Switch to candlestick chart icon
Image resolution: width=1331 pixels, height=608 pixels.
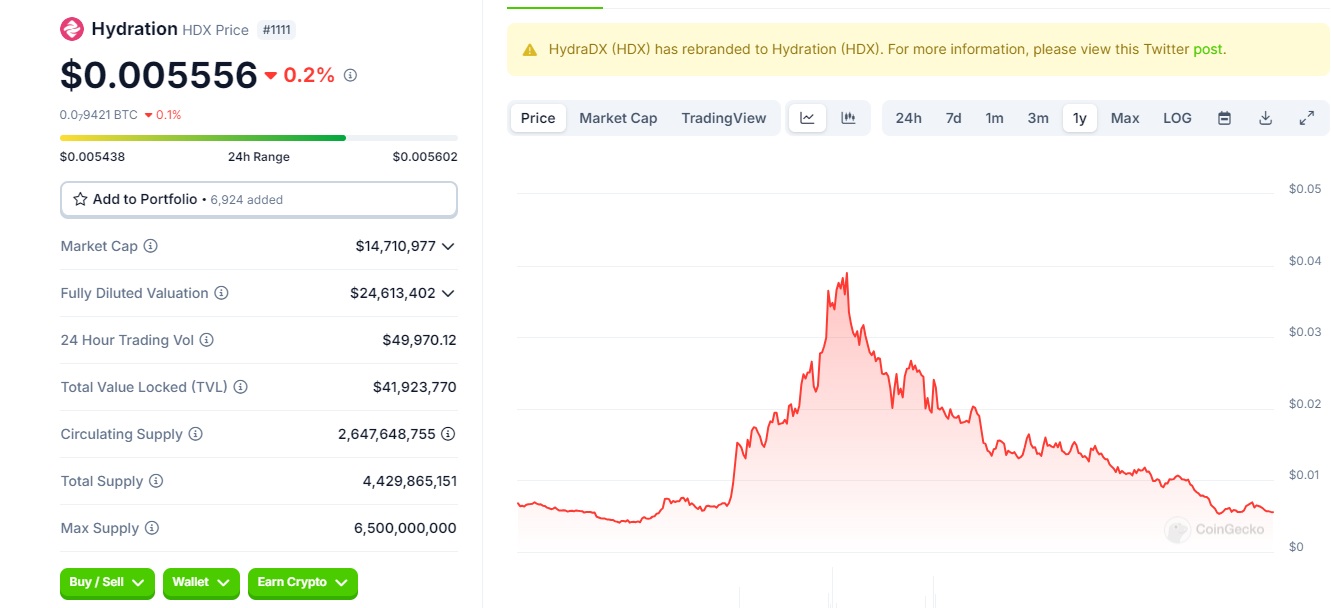(849, 118)
